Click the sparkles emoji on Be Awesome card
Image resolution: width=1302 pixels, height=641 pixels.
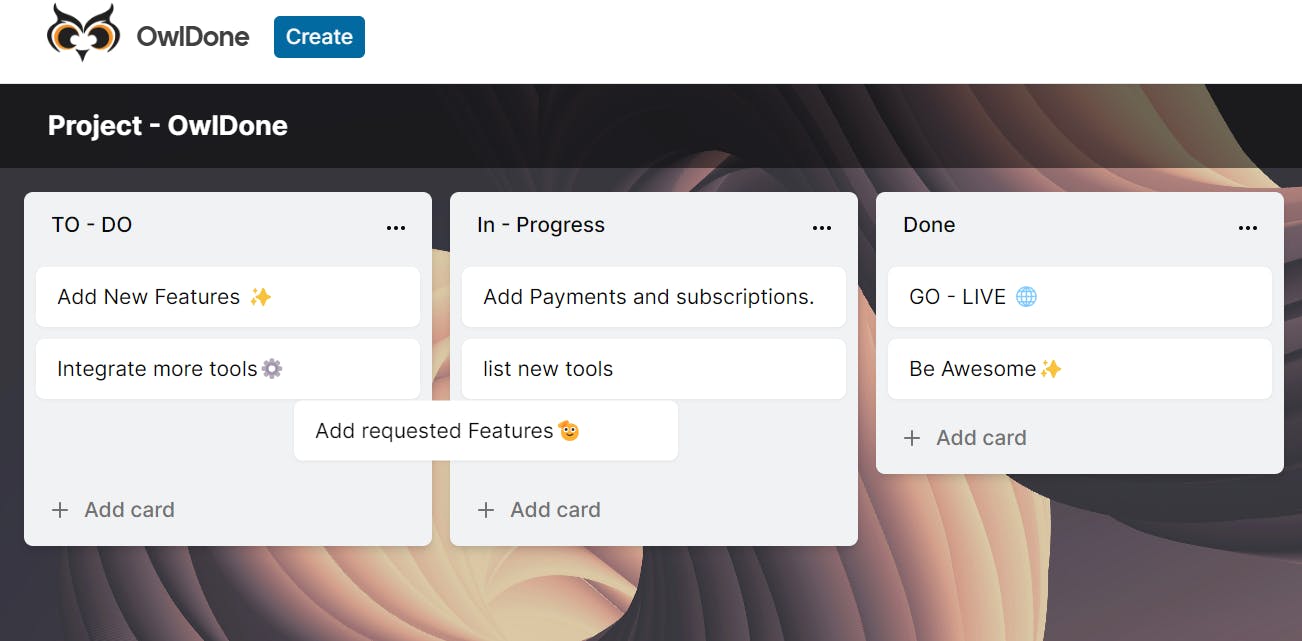click(x=1051, y=369)
